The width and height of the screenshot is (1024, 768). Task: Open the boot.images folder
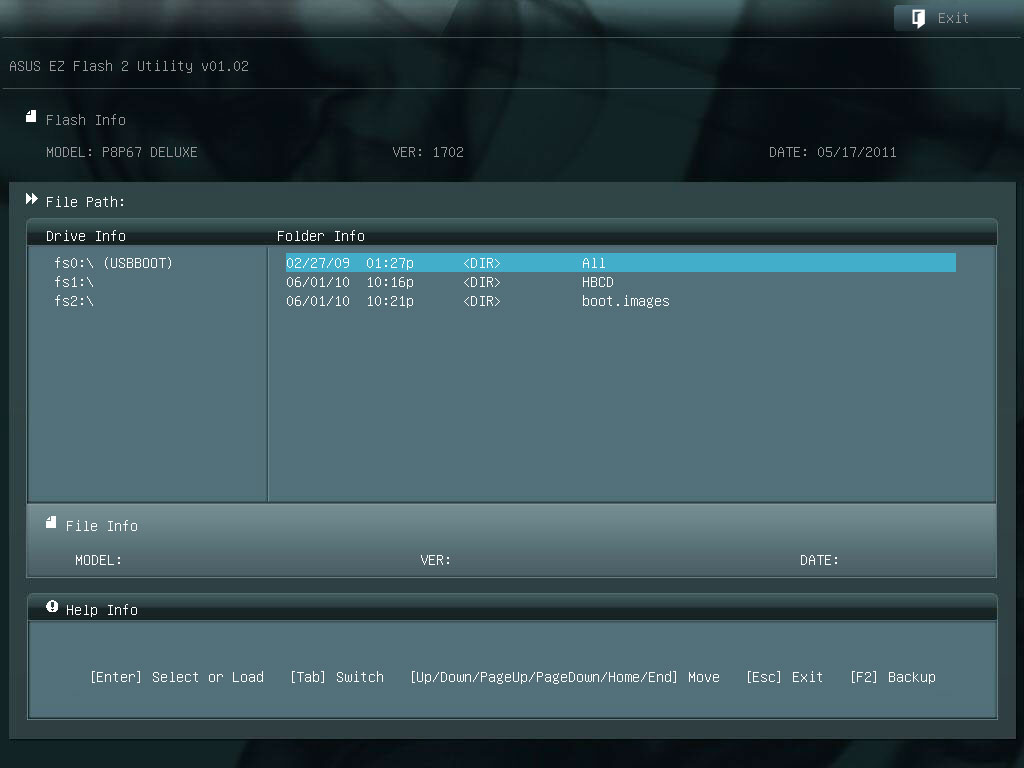point(626,301)
